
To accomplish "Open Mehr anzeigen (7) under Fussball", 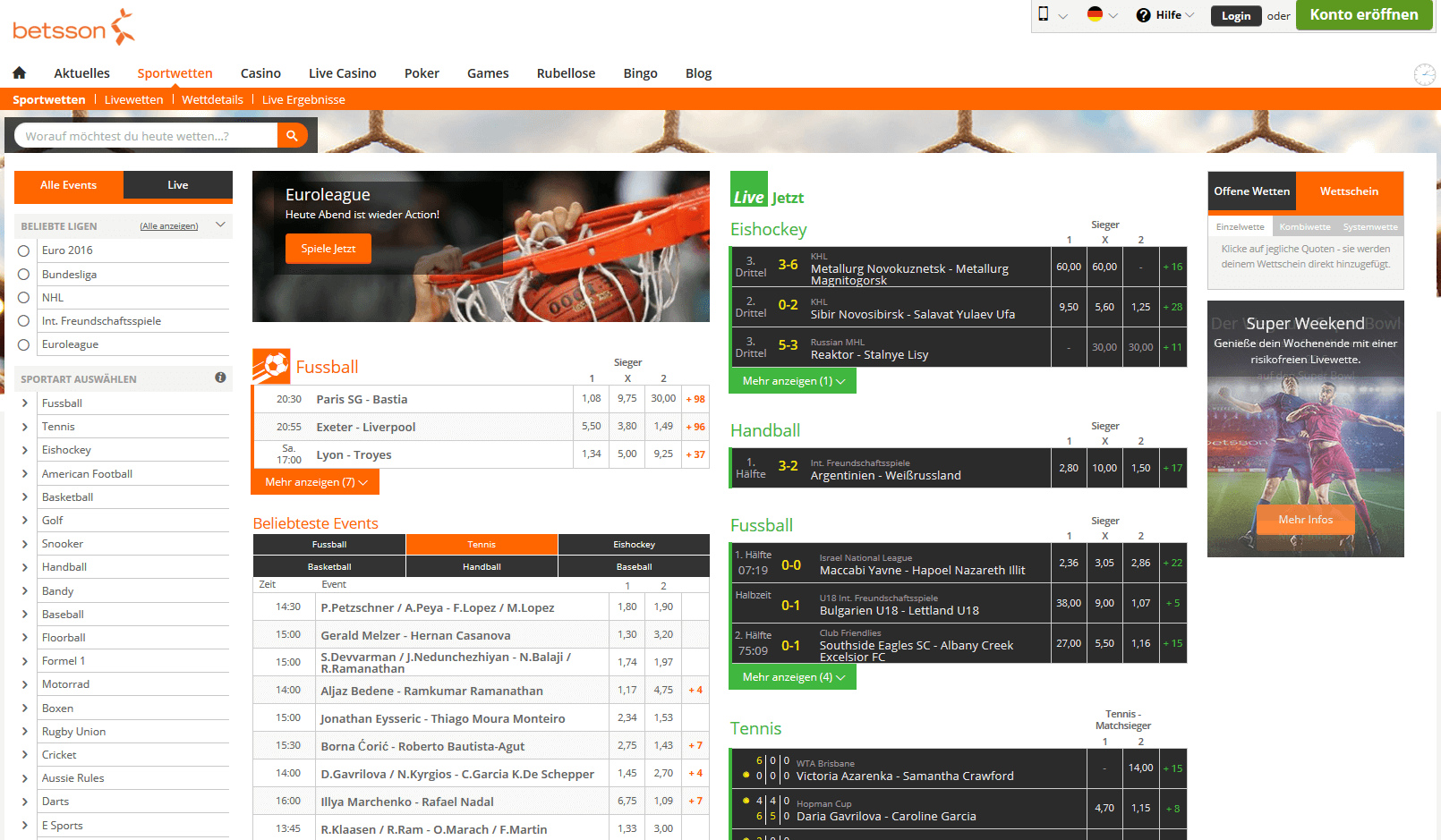I will 315,482.
